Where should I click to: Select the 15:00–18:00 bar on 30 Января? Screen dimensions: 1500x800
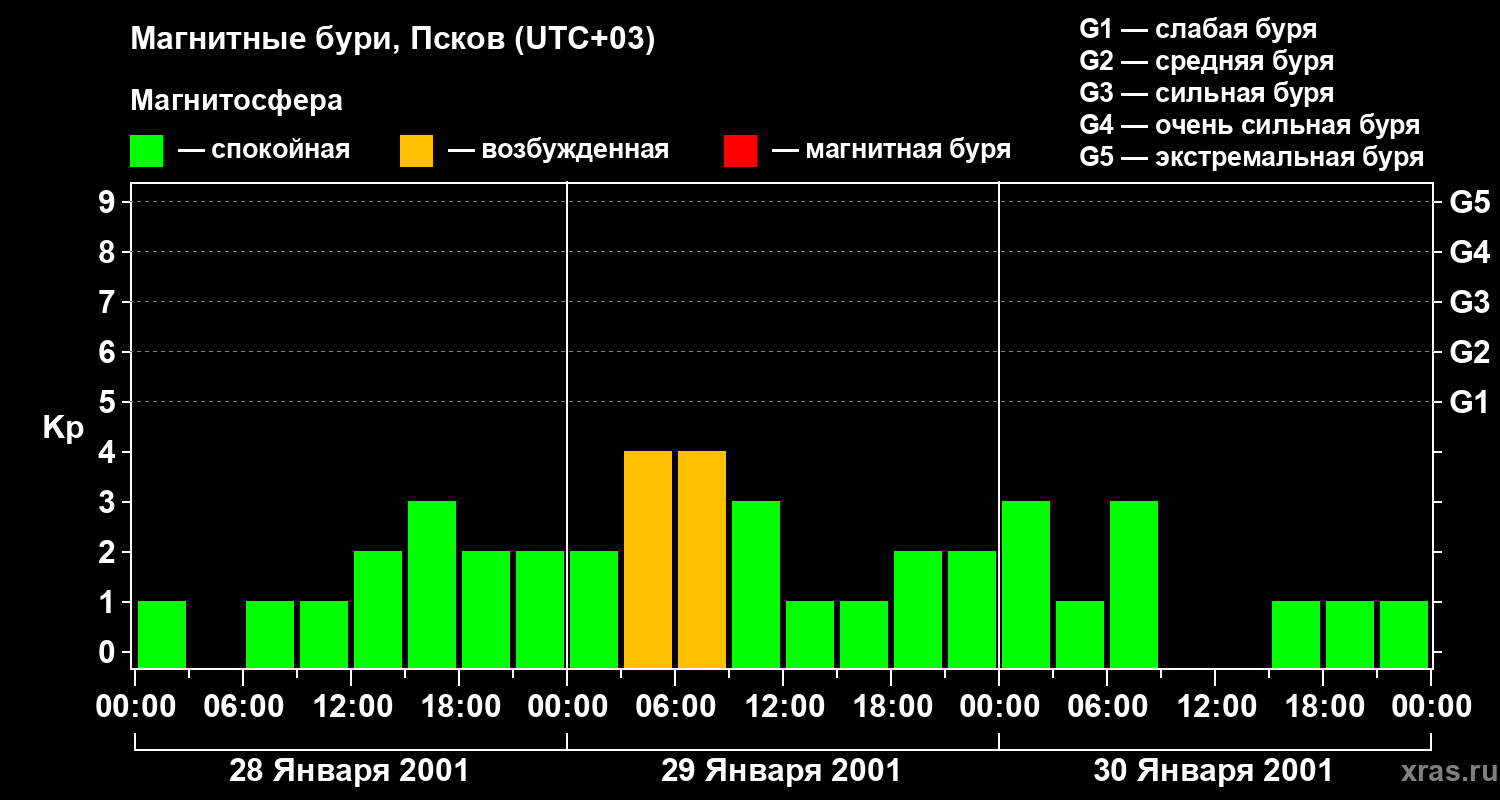tap(1296, 634)
